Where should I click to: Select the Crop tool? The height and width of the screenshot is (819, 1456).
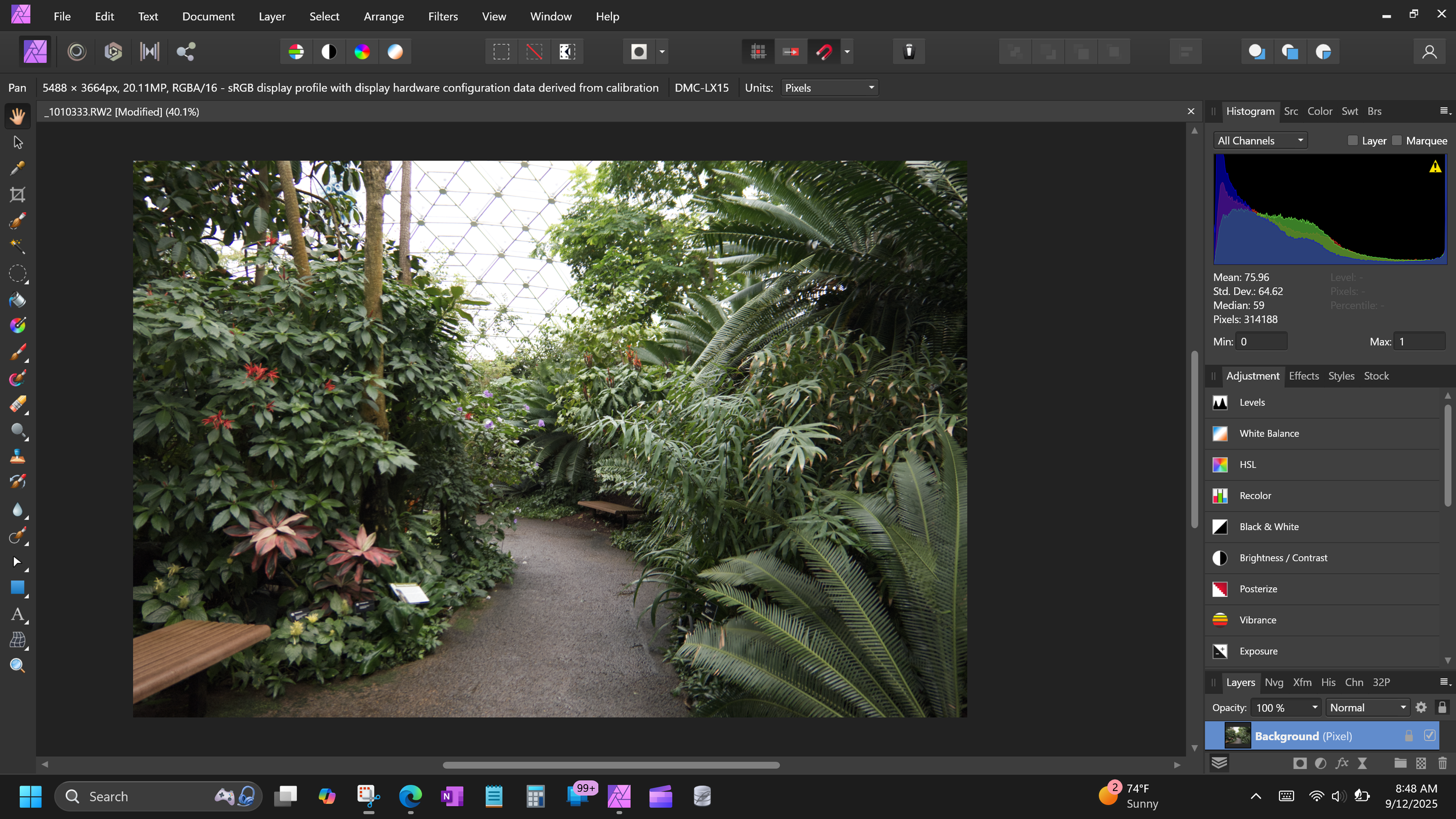(x=17, y=195)
